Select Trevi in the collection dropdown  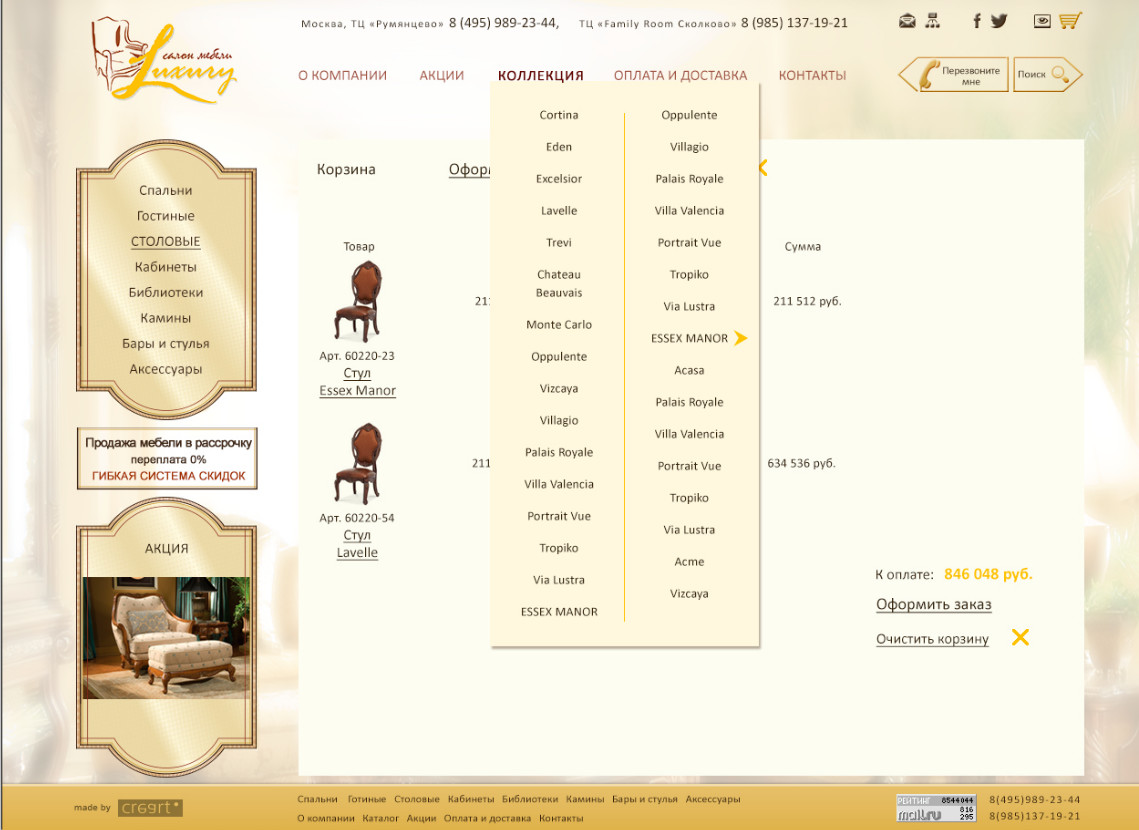click(x=559, y=243)
